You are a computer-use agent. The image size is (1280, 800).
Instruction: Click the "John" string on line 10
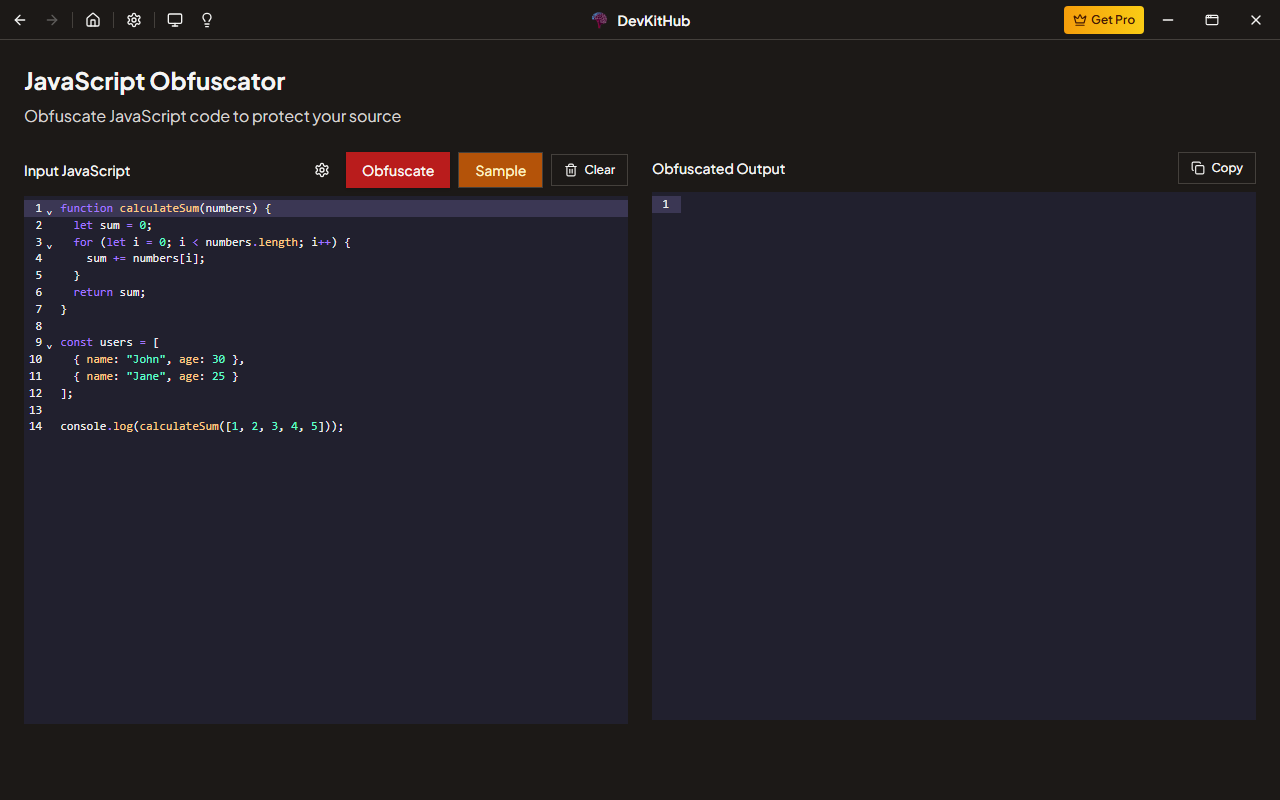coord(146,359)
